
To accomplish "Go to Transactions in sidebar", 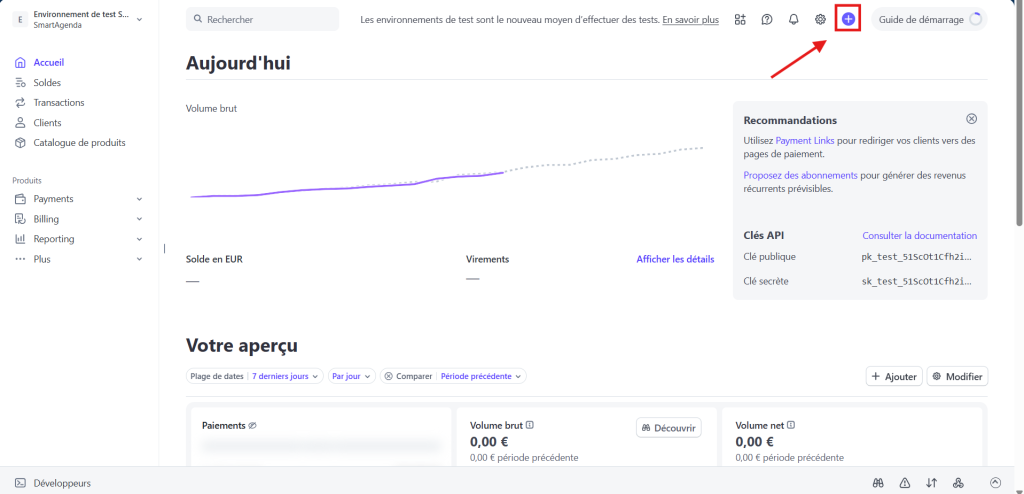I will pos(59,103).
